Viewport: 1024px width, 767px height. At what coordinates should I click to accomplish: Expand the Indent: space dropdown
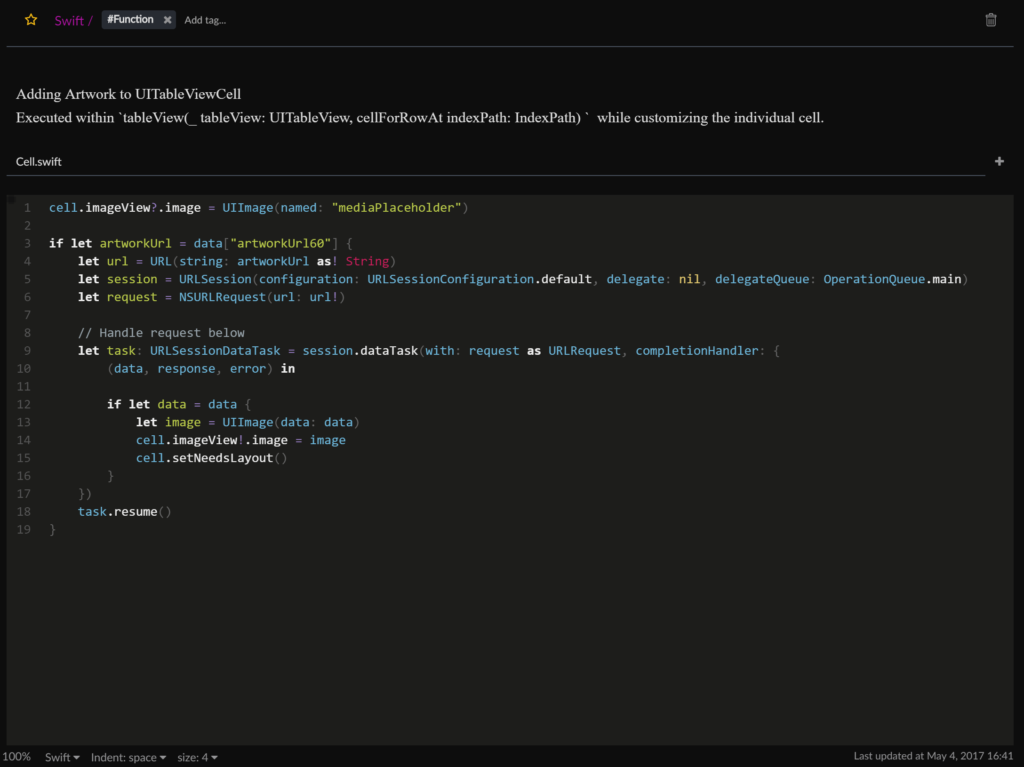click(128, 757)
